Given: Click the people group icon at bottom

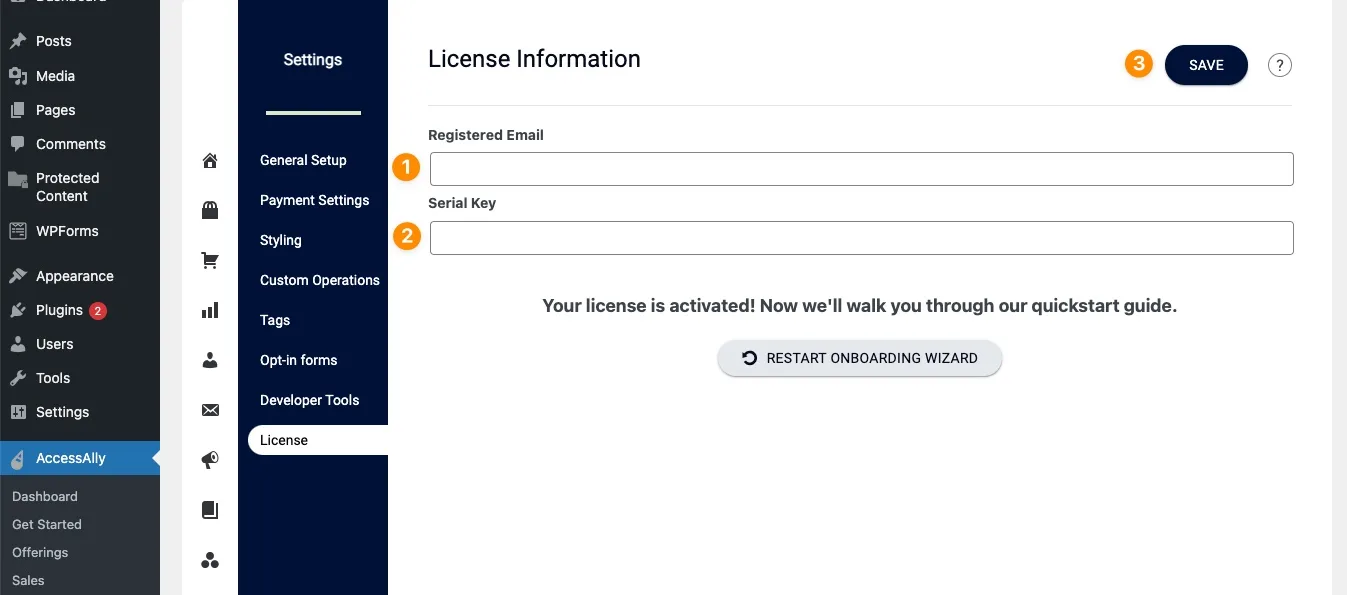Looking at the screenshot, I should [209, 560].
